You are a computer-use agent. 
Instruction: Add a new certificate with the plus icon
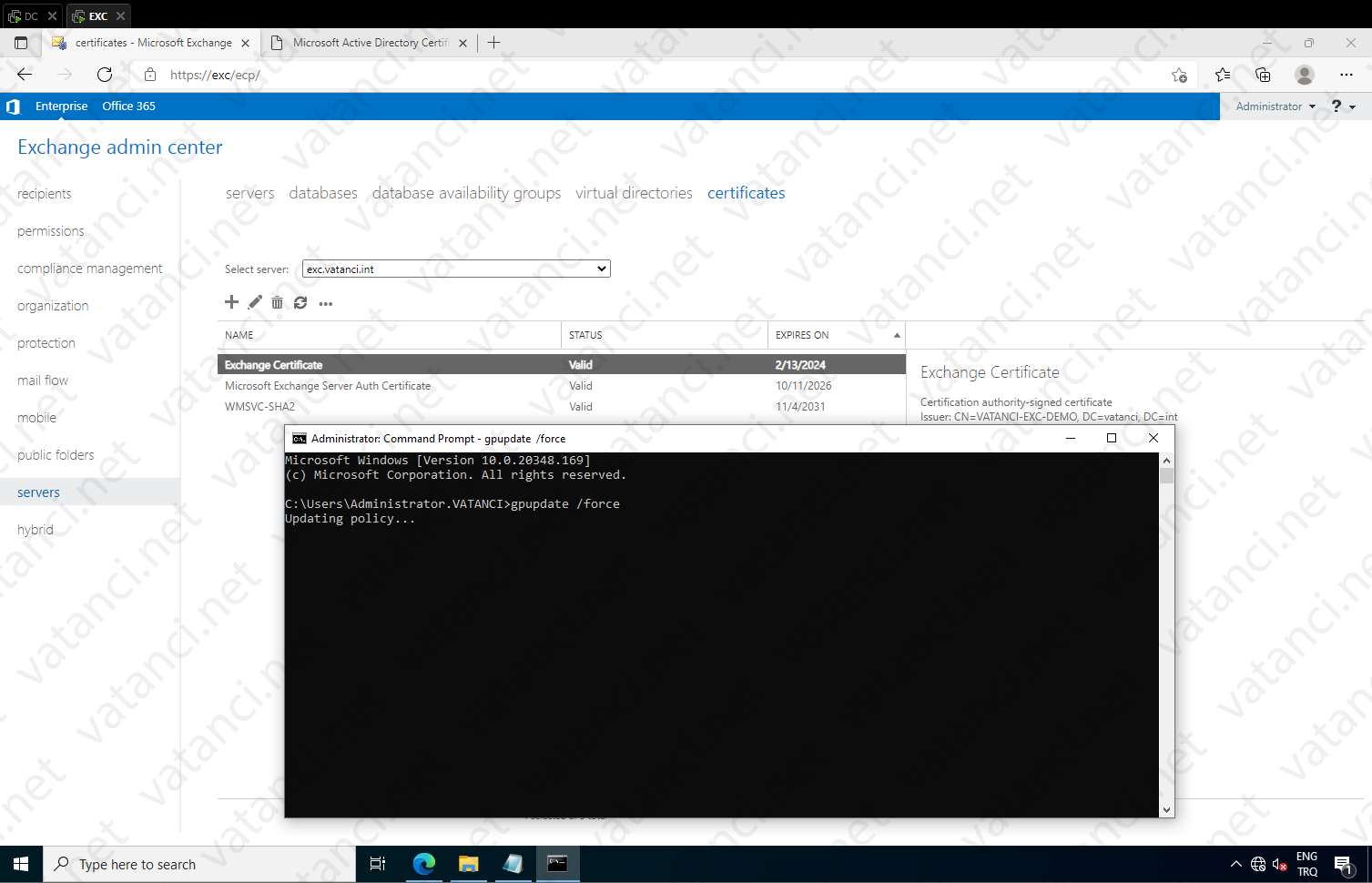[231, 302]
